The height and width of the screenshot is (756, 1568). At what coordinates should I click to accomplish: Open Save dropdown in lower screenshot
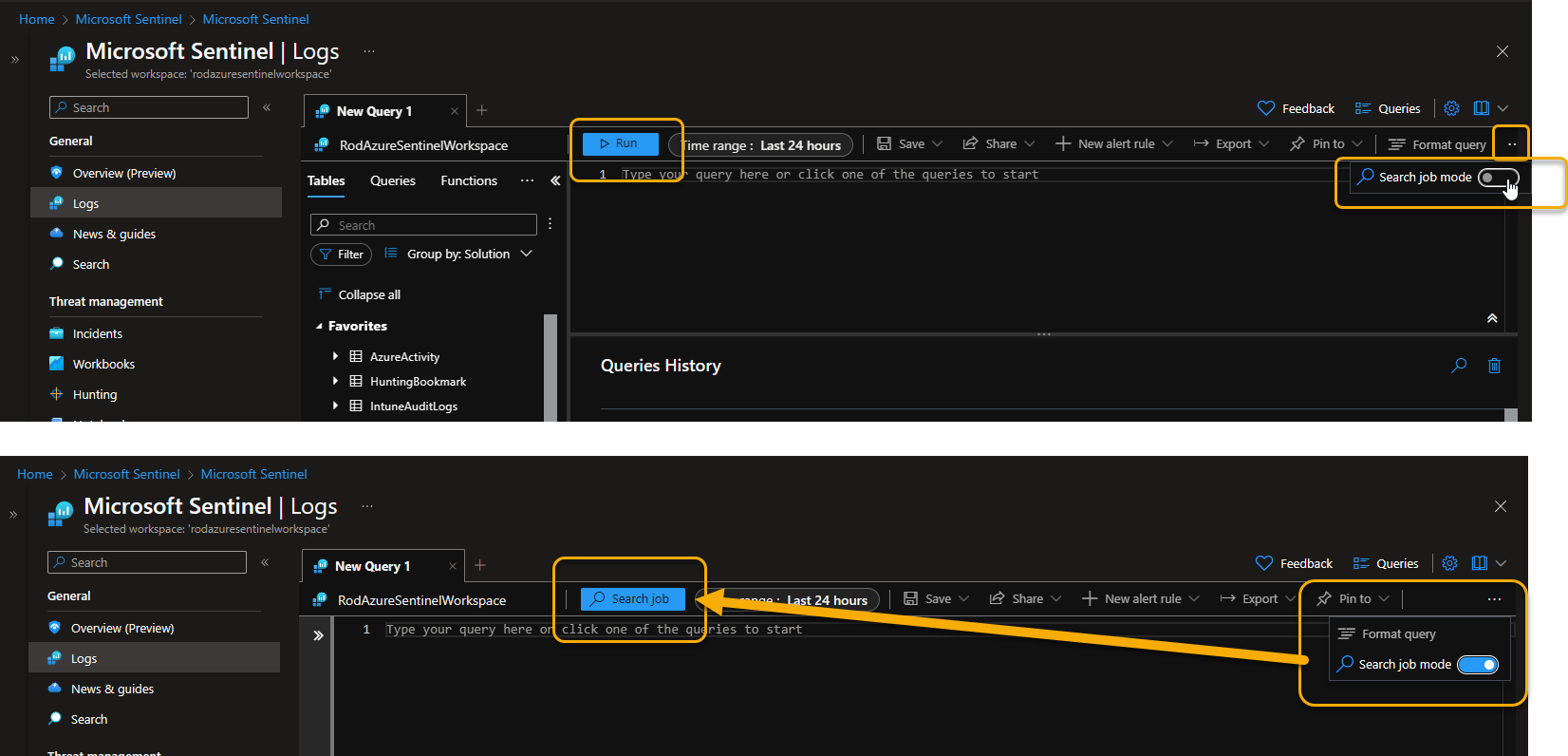point(936,599)
